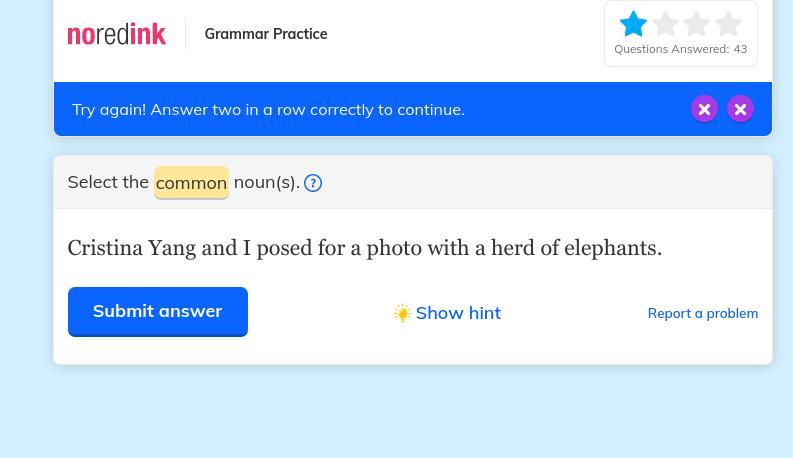
Task: Click the highlighted word common
Action: 191,183
